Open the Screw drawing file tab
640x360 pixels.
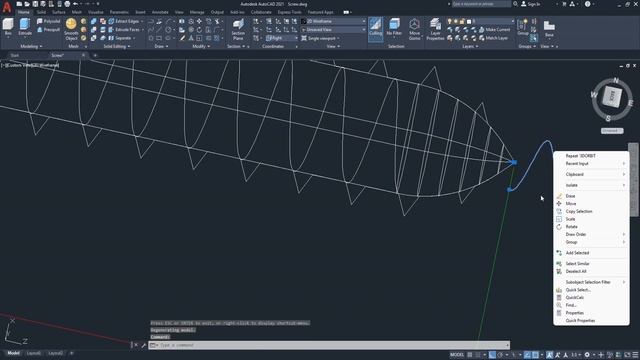point(58,55)
